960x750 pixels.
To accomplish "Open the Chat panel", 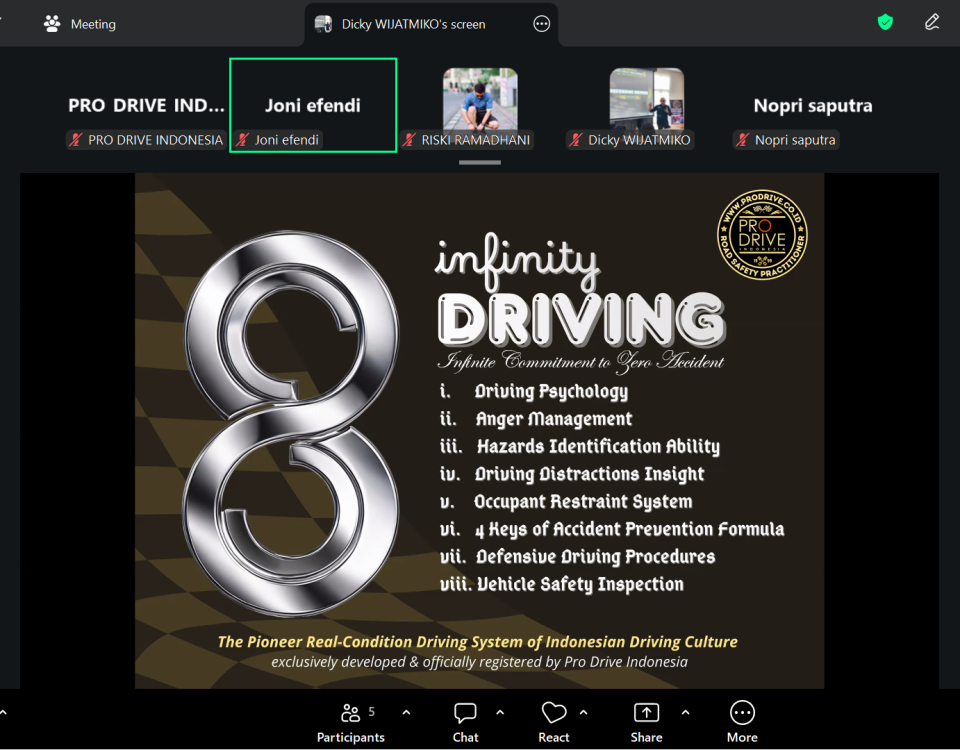I will click(465, 722).
